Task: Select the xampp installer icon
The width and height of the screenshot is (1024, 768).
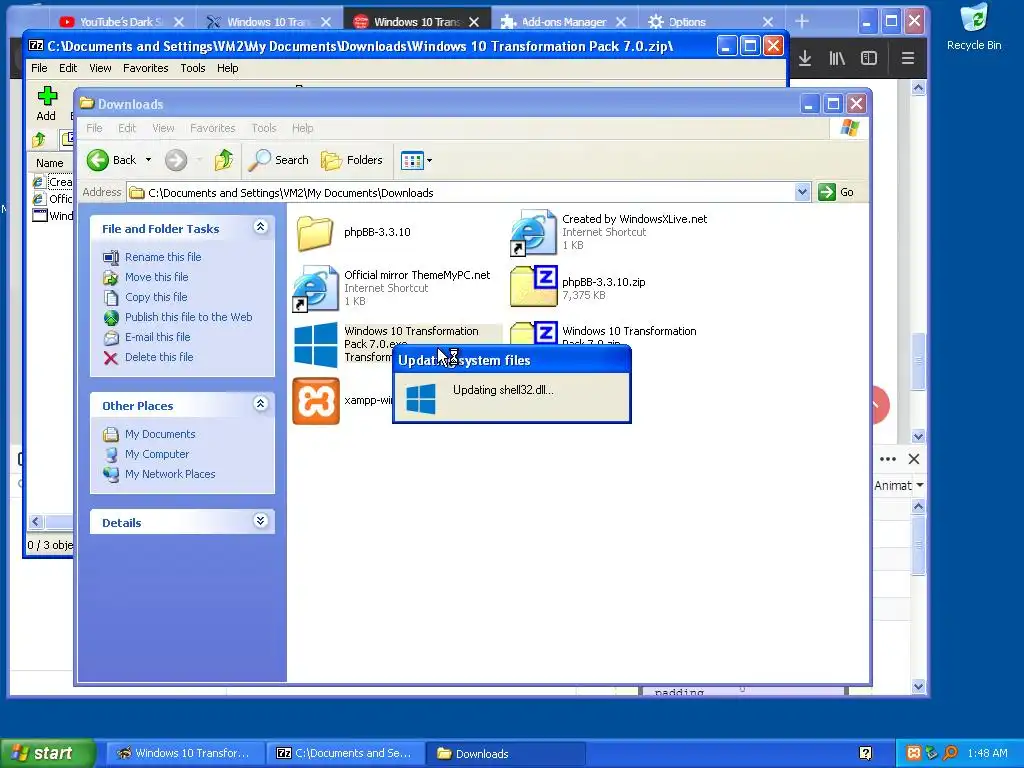Action: tap(315, 401)
